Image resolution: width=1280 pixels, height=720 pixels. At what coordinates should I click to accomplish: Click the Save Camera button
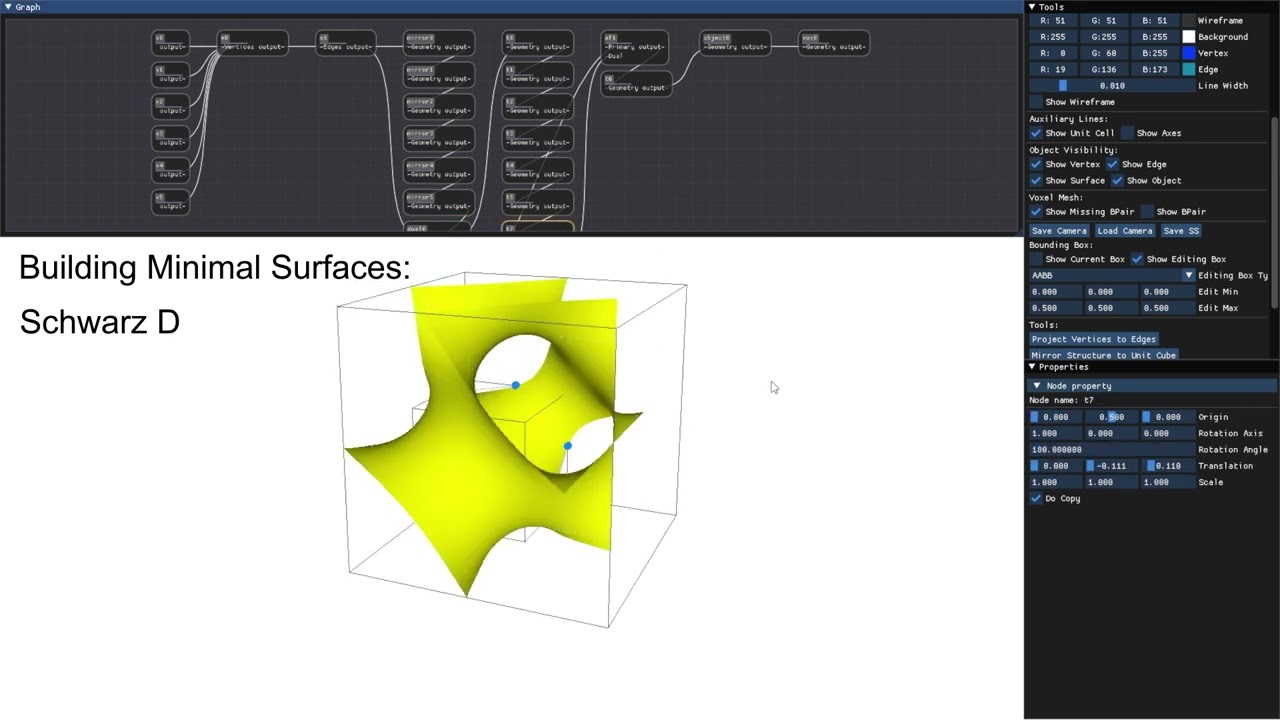pos(1058,231)
